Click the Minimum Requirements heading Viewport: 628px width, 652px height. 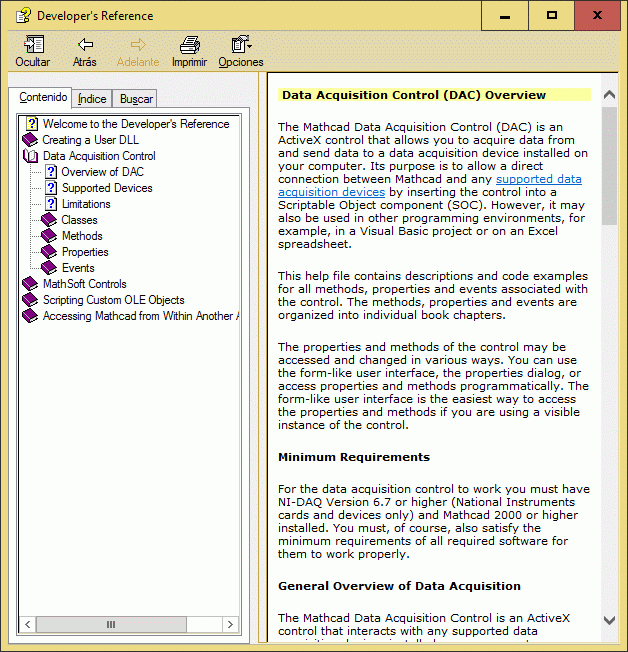point(354,457)
